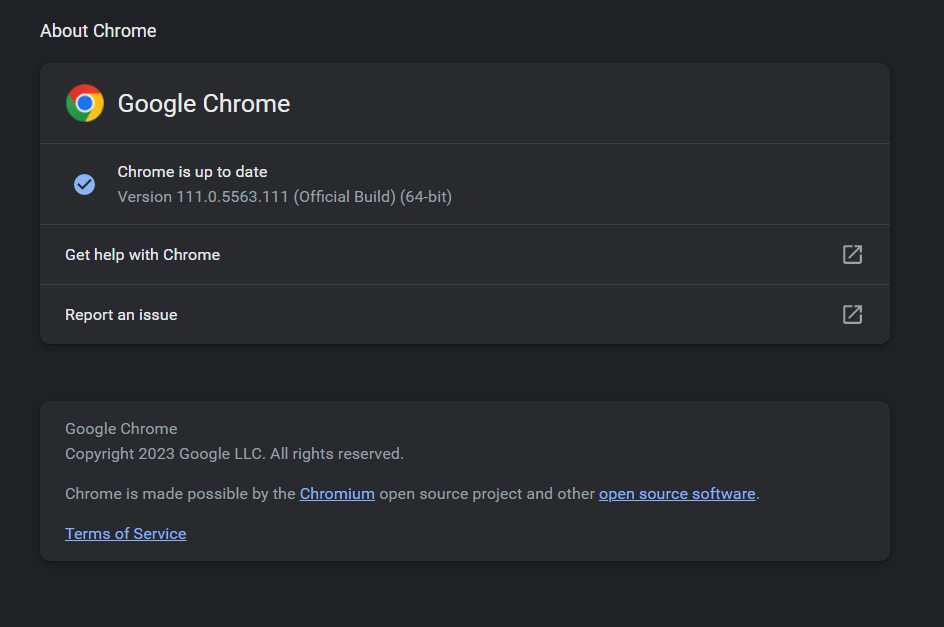Open external link icon for Get help with Chrome
The image size is (944, 627).
852,254
